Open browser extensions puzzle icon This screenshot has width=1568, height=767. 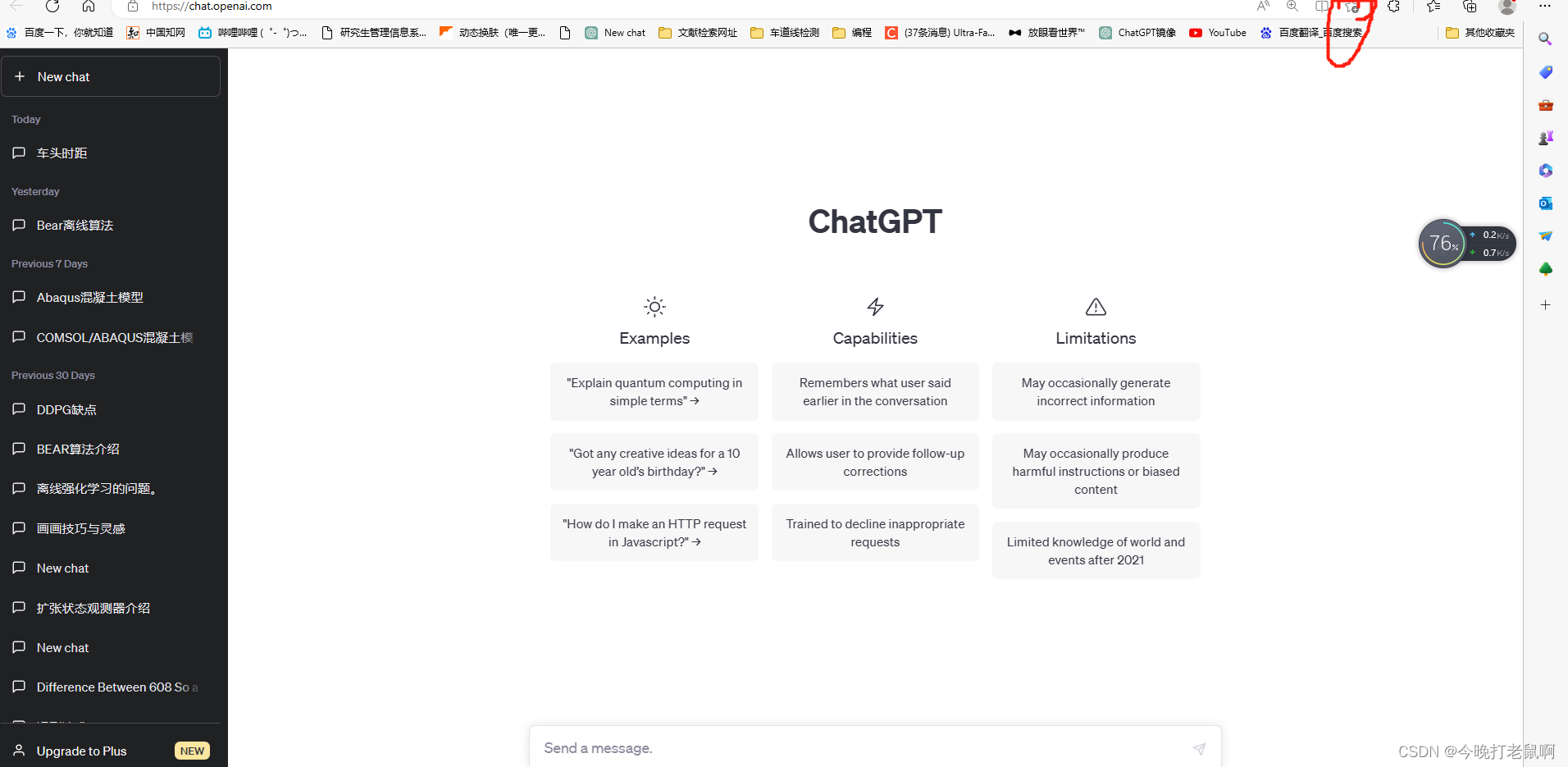click(1393, 6)
